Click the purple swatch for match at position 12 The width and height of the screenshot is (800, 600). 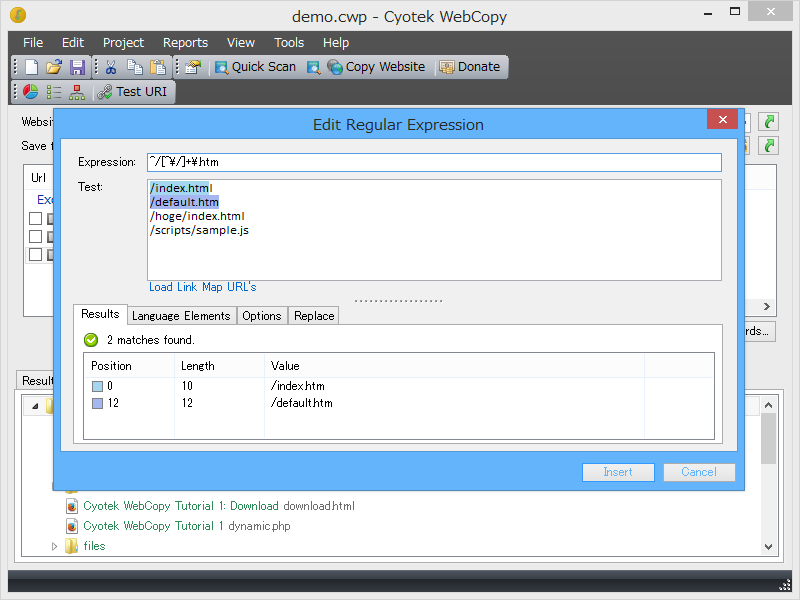click(97, 404)
